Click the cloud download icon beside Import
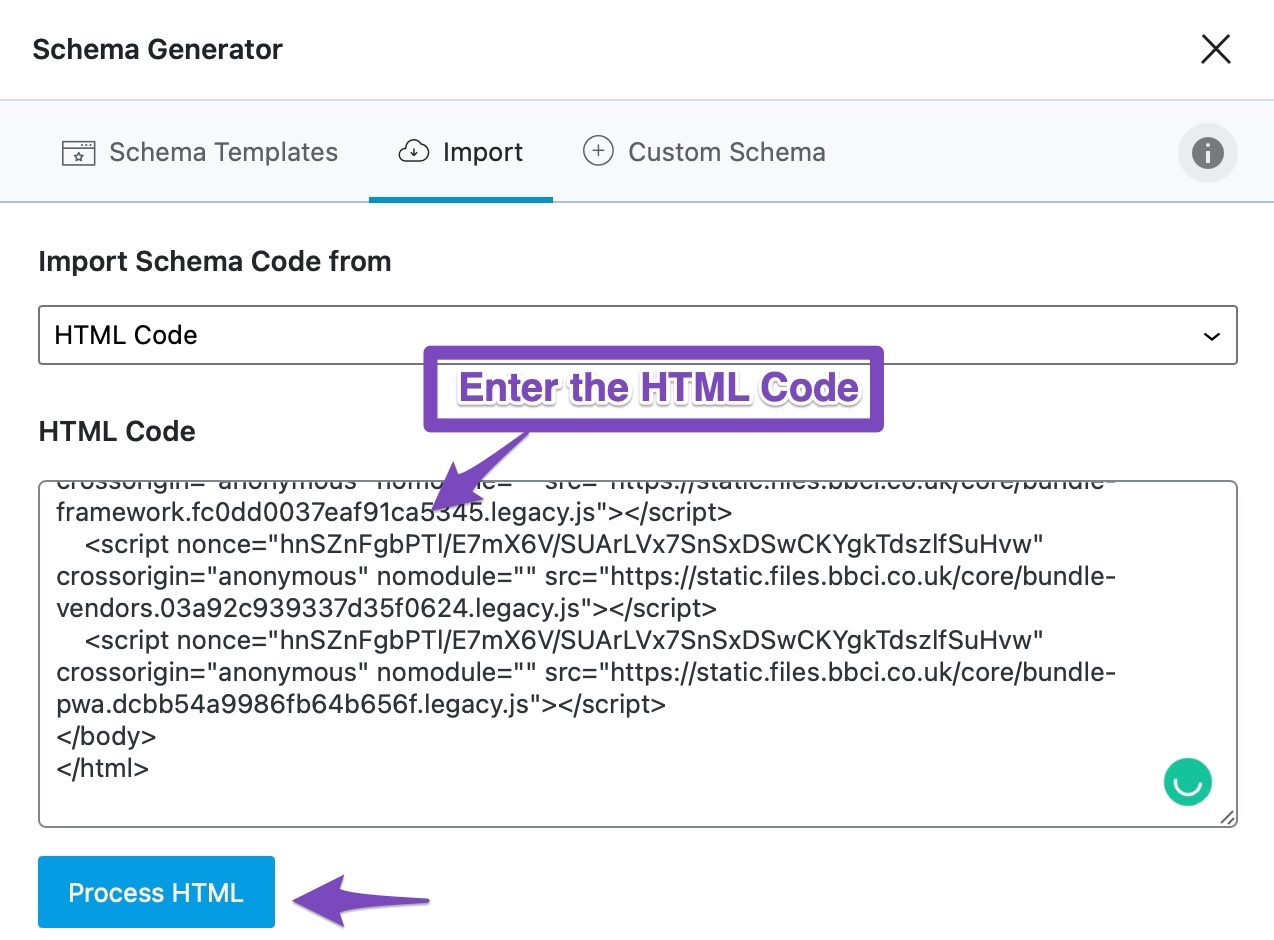Viewport: 1274px width, 940px height. tap(414, 152)
